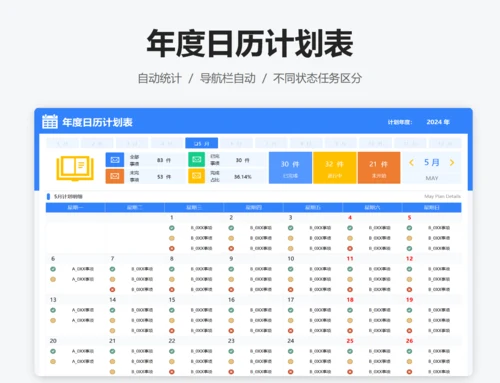This screenshot has height=383, width=500.
Task: Click the yellow envelope icon for 完成占比
Action: coord(197,176)
